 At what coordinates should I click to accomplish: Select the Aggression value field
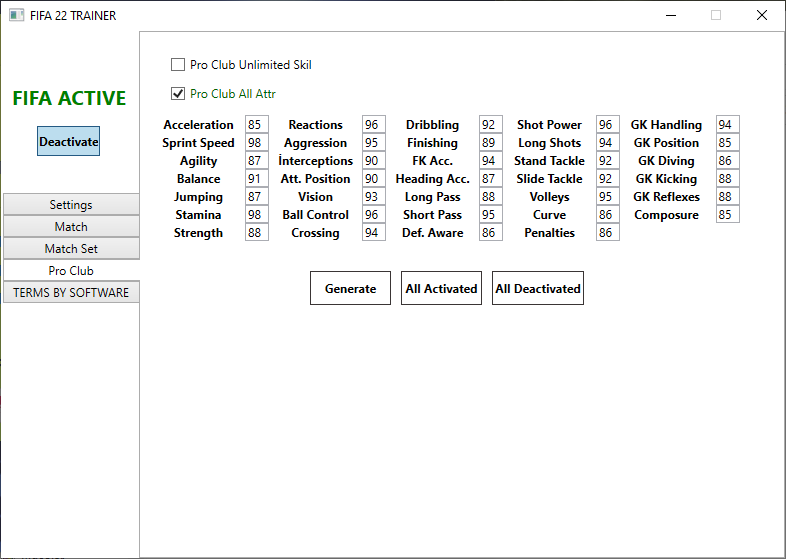click(x=374, y=142)
